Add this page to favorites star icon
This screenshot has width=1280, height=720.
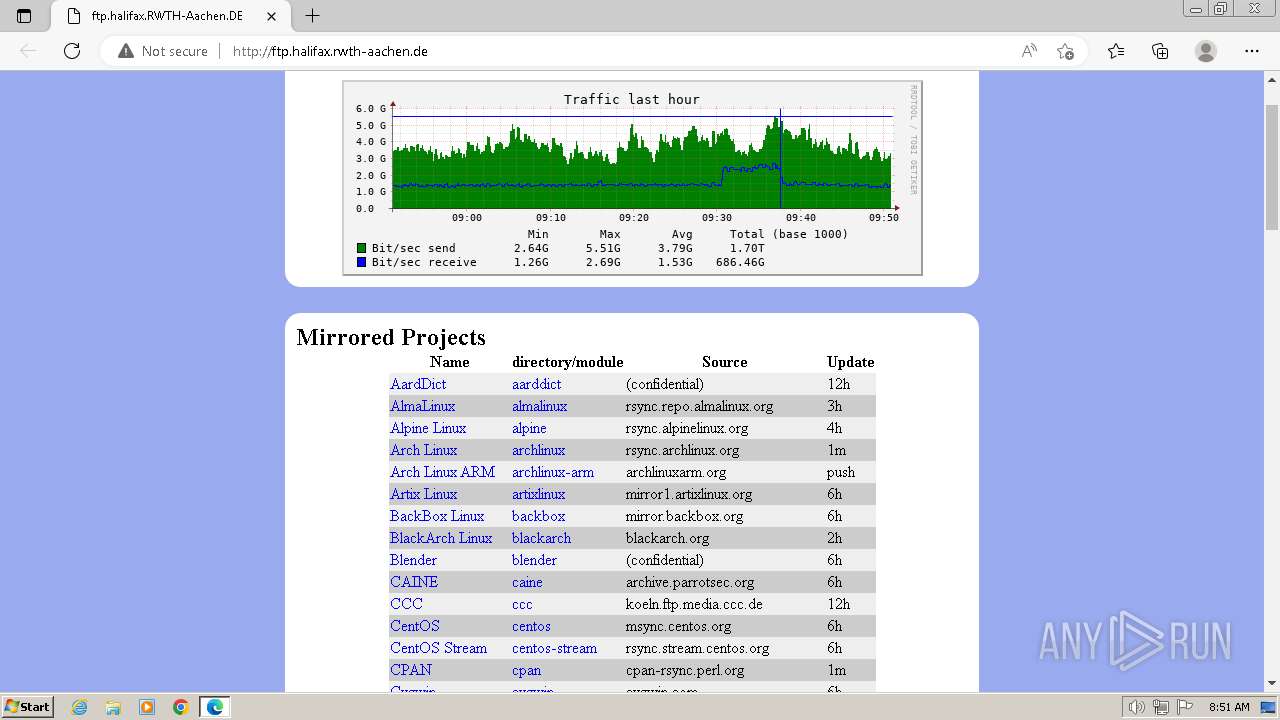click(x=1065, y=51)
